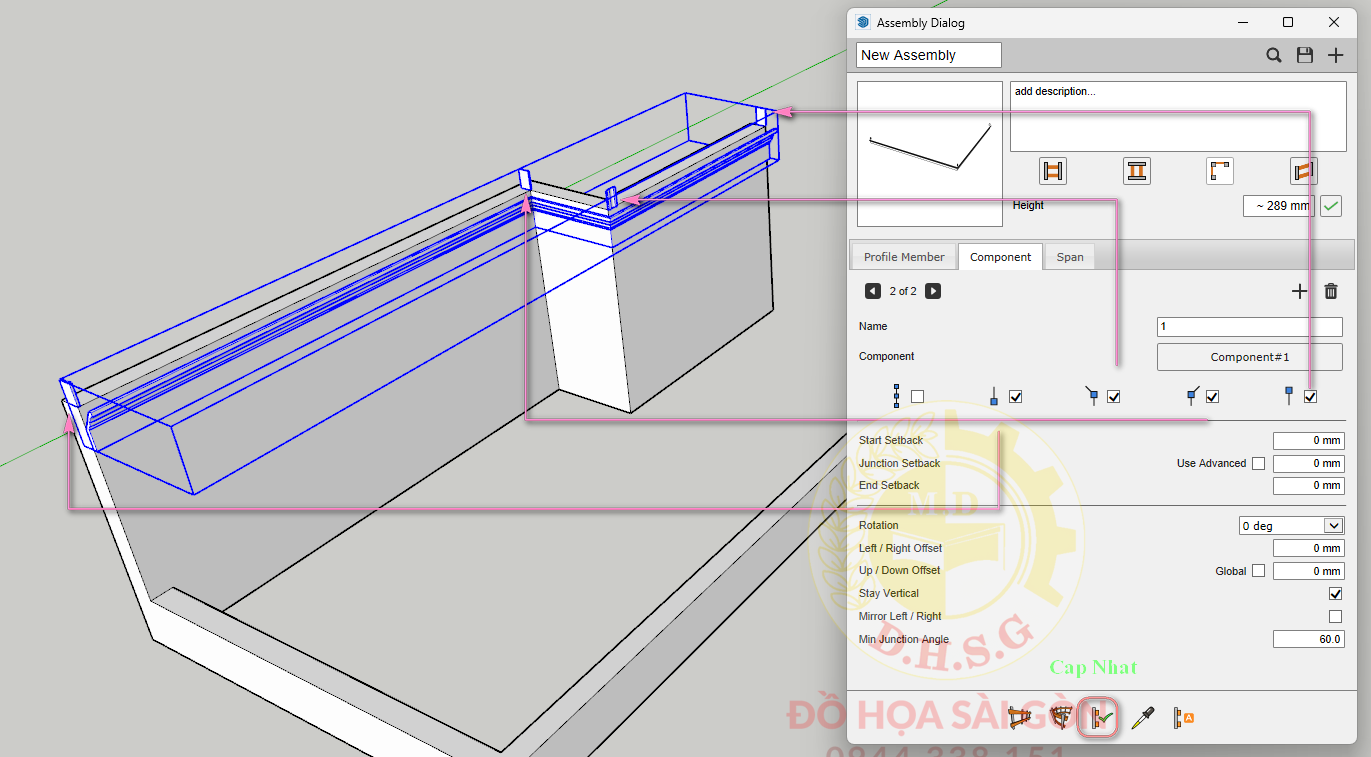Tick the Use Advanced checkbox
The height and width of the screenshot is (757, 1371).
[1258, 464]
